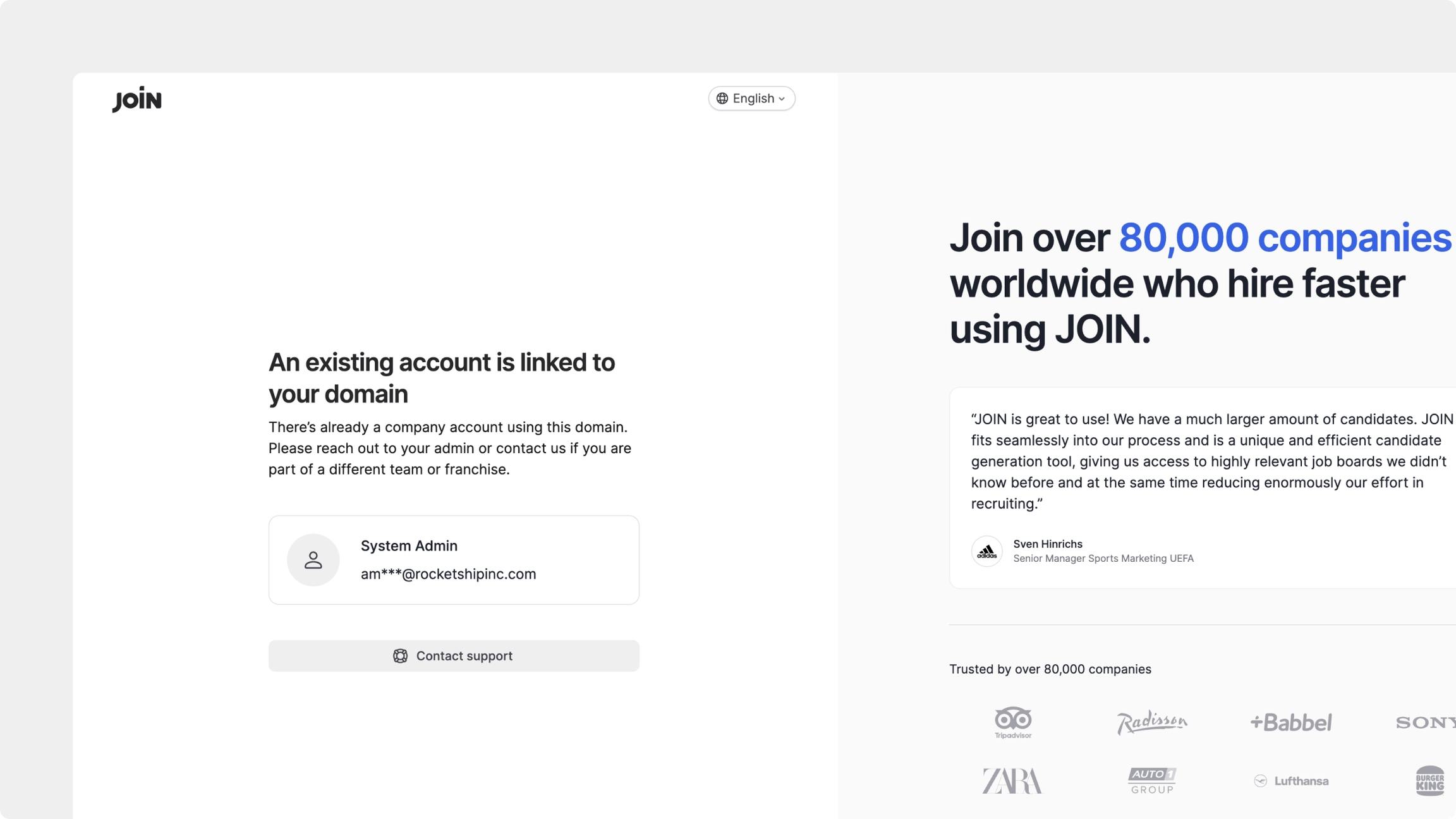The height and width of the screenshot is (819, 1456).
Task: Click the Babbel logo
Action: (x=1291, y=722)
